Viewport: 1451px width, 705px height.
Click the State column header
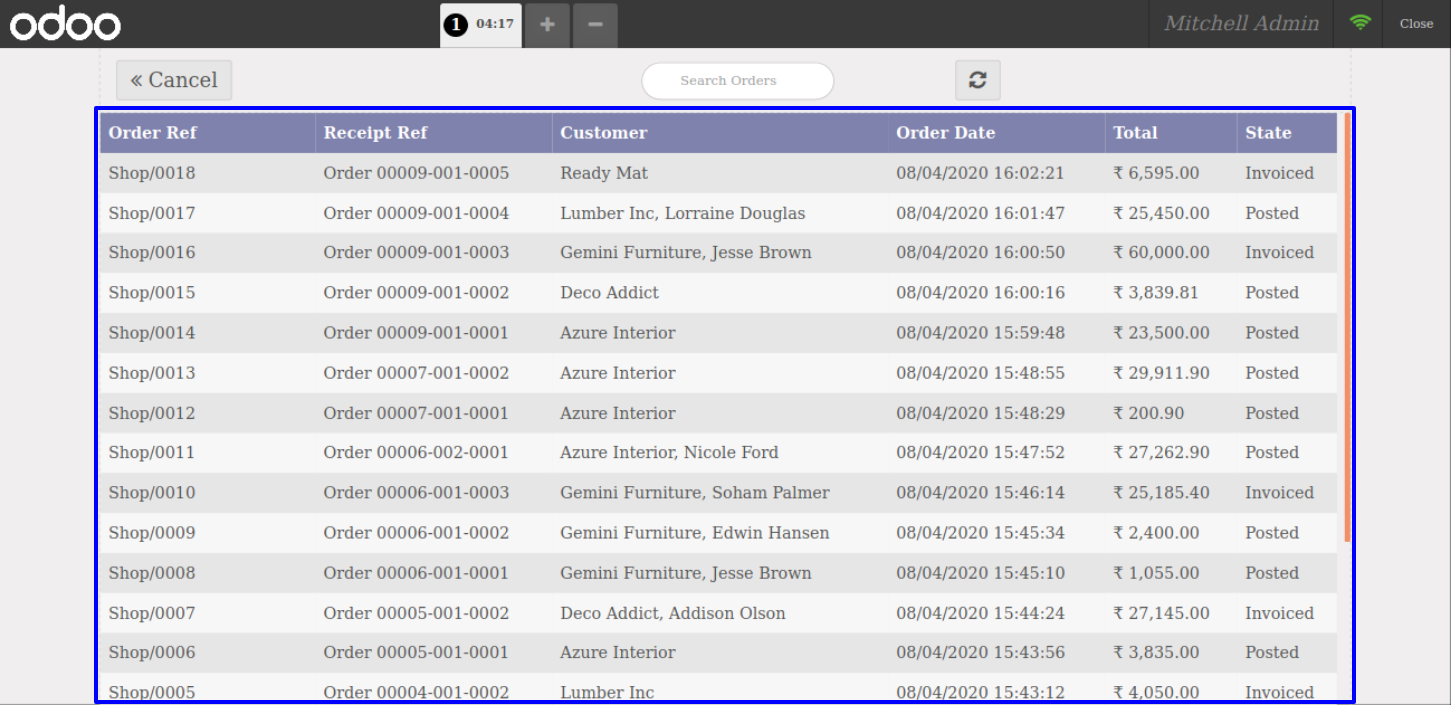tap(1287, 133)
